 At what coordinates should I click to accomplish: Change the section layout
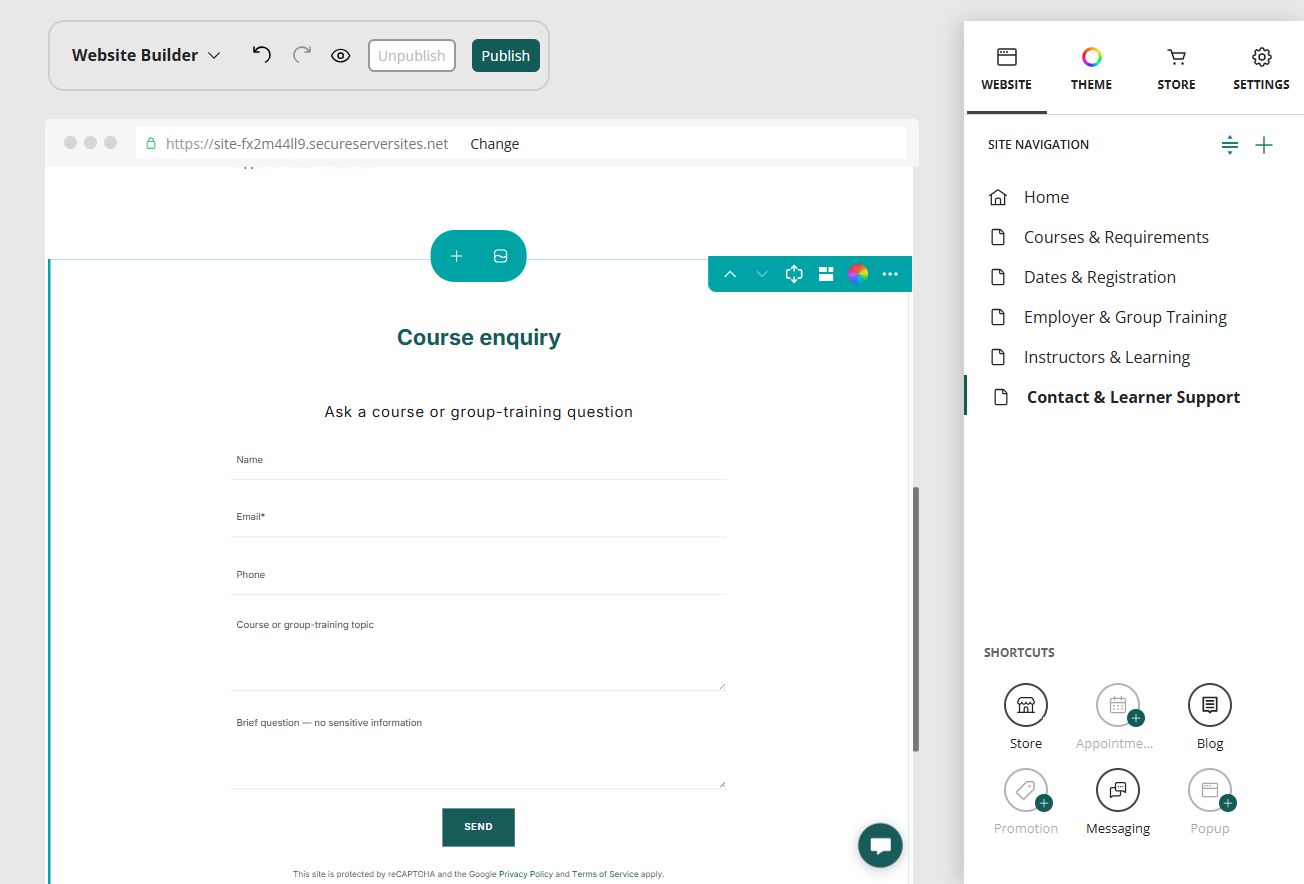pyautogui.click(x=826, y=274)
